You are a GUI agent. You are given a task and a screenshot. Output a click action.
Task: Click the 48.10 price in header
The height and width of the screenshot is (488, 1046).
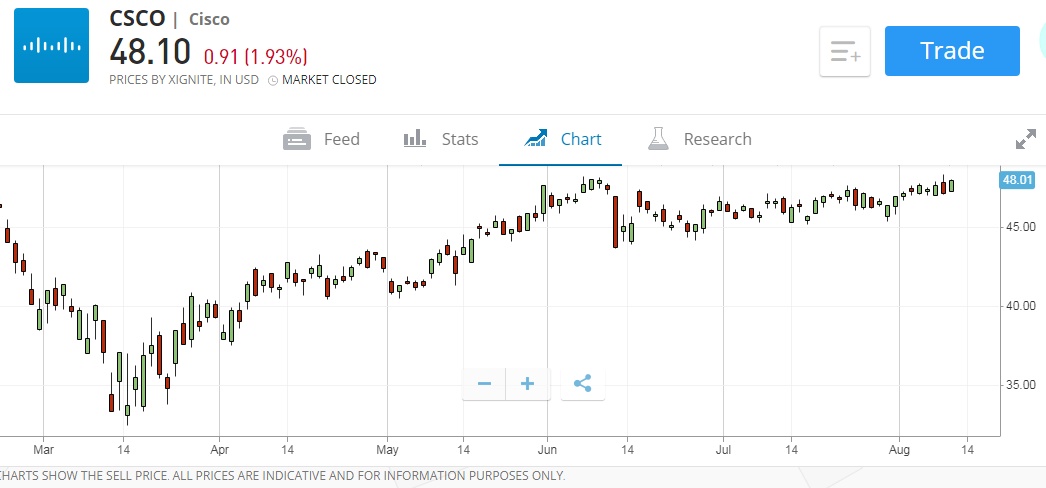point(151,52)
